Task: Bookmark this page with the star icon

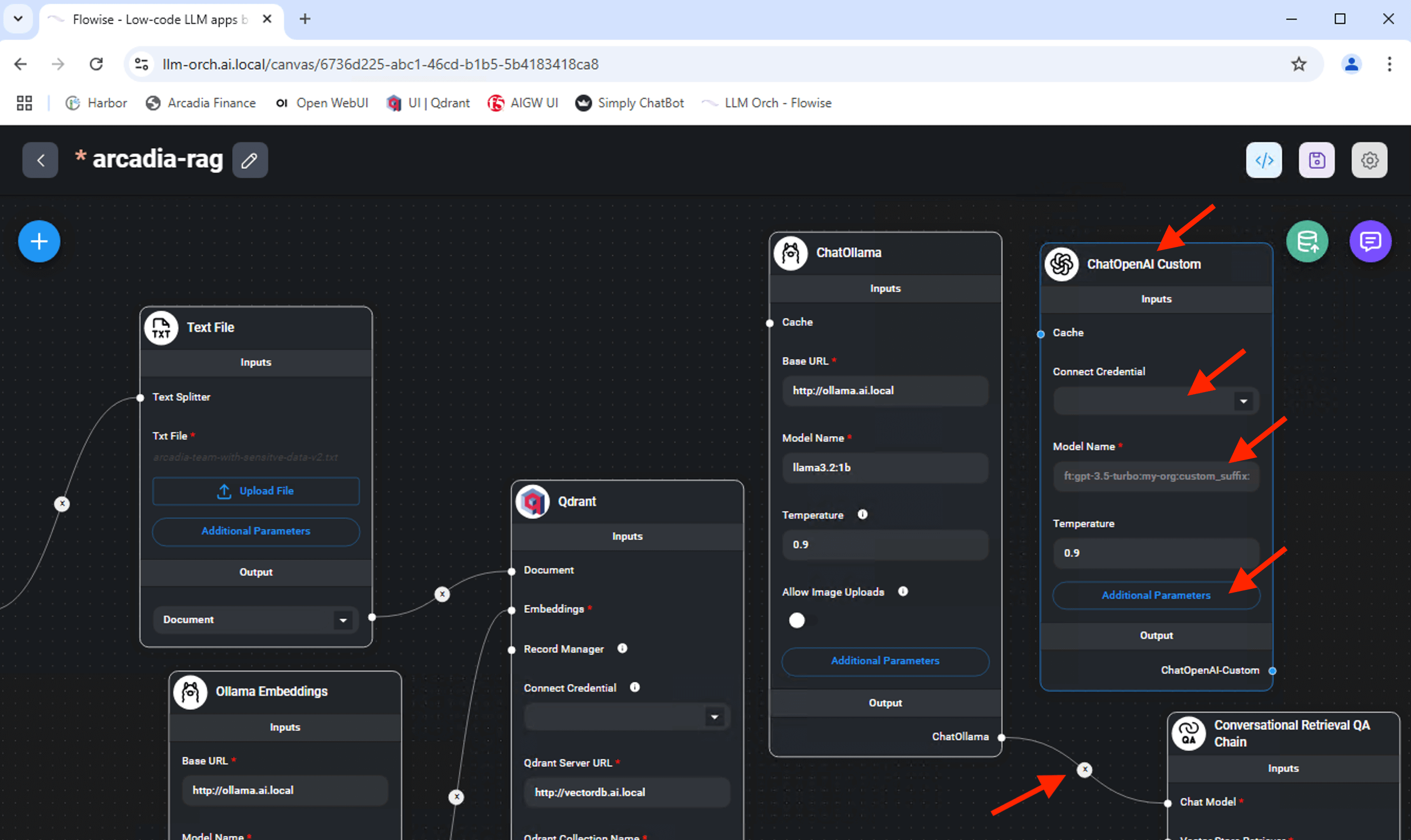Action: tap(1299, 64)
